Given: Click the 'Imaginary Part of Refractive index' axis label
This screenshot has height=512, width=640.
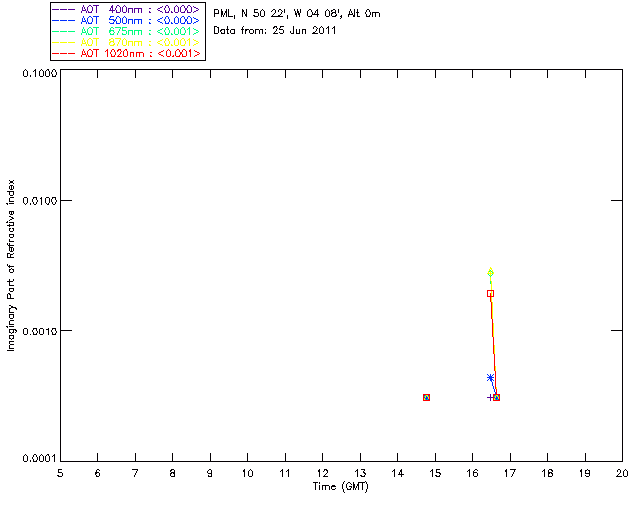Looking at the screenshot, I should (x=11, y=265).
